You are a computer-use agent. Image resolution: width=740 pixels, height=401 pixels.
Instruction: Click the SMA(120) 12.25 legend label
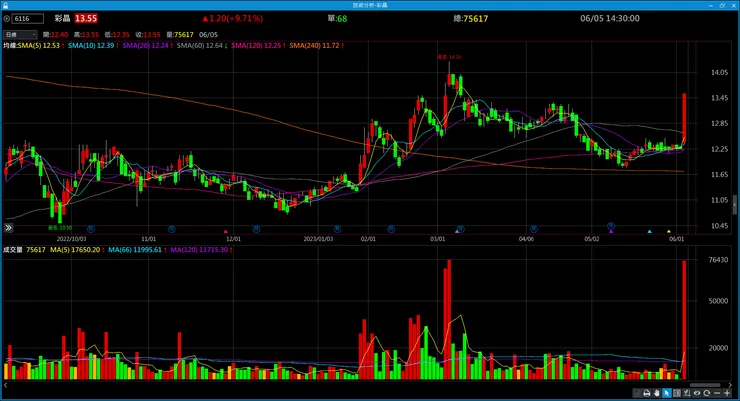click(x=256, y=45)
